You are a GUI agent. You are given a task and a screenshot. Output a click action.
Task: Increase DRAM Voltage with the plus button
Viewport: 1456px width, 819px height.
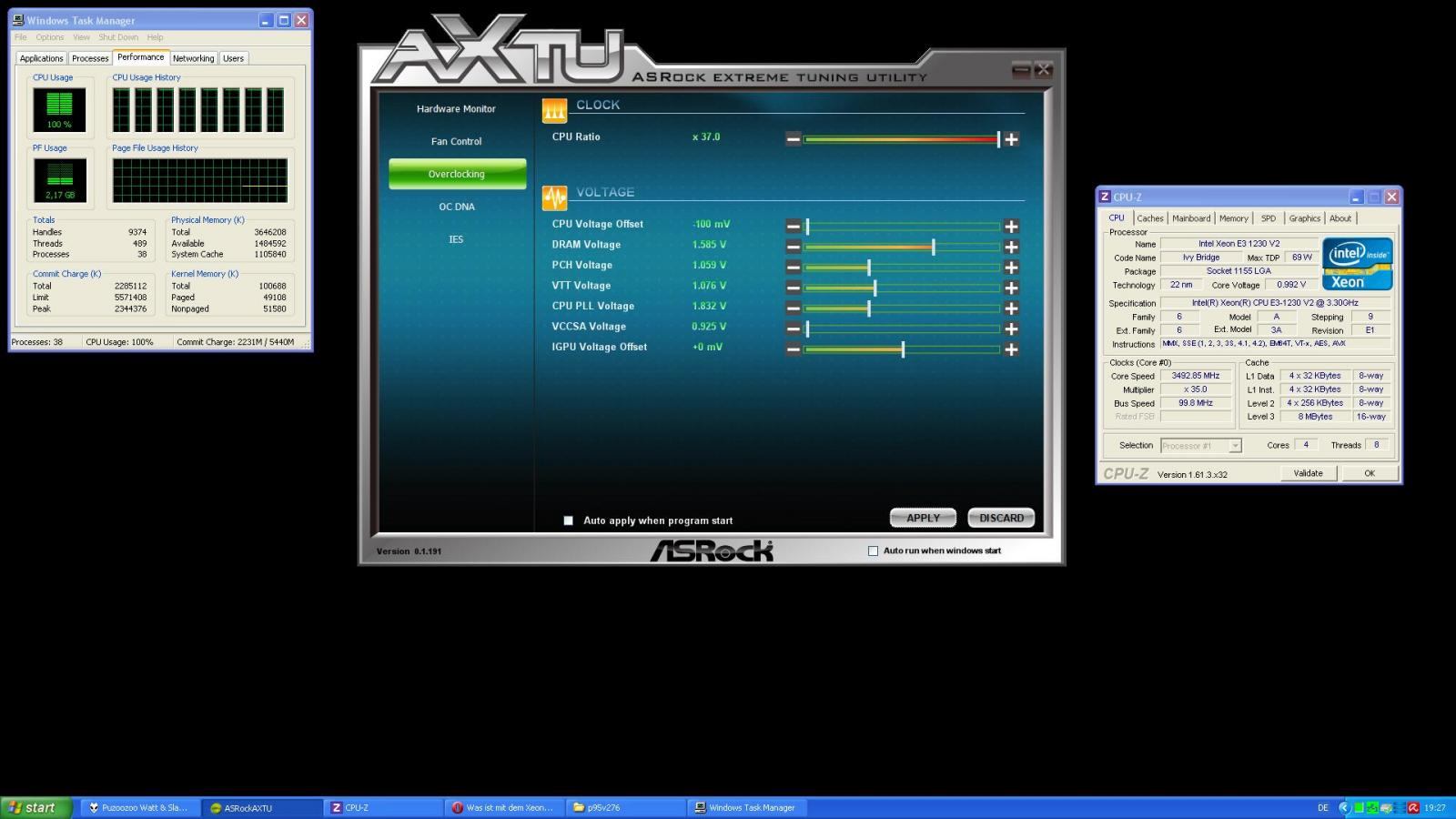1011,247
